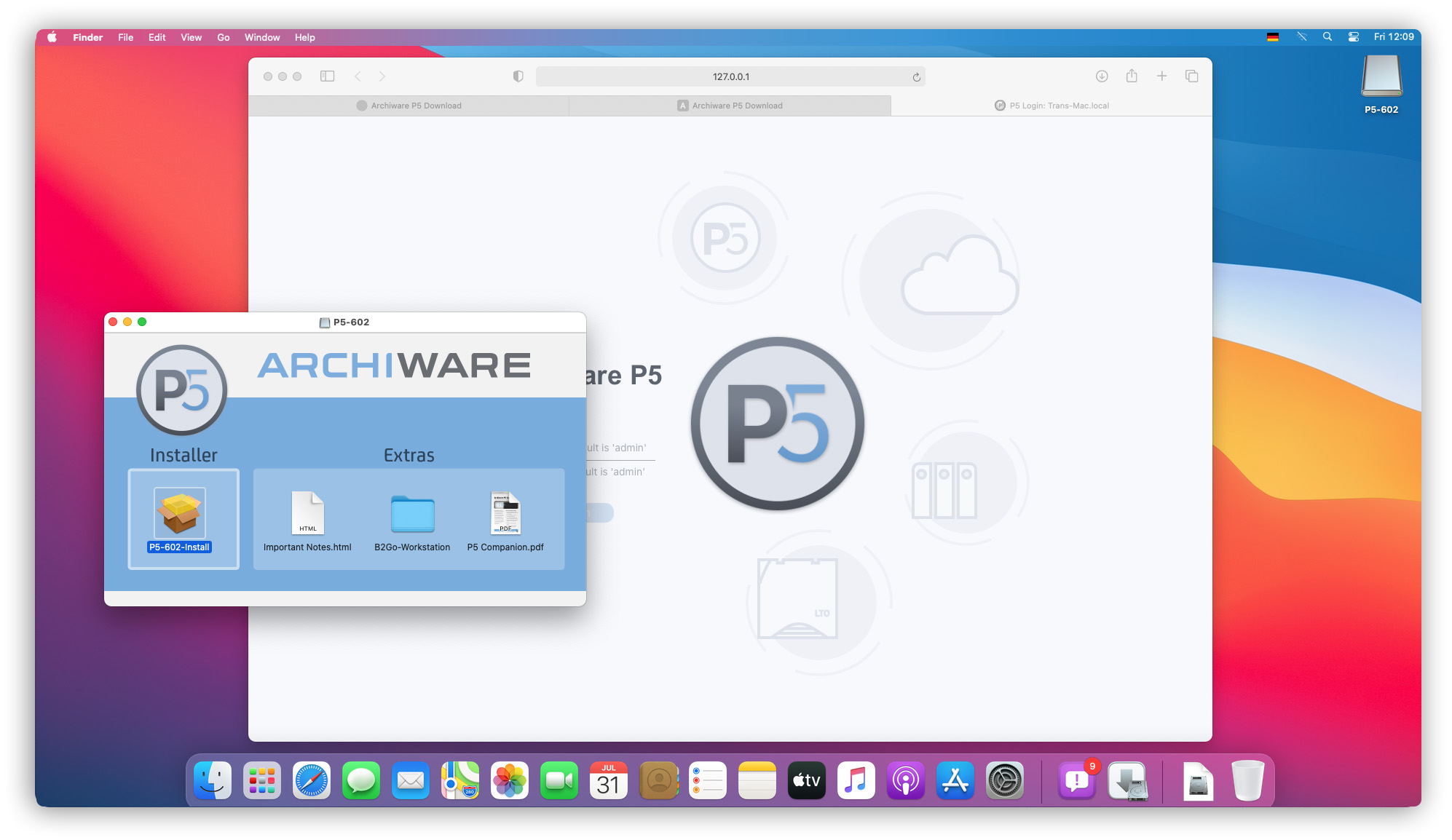The height and width of the screenshot is (840, 1452).
Task: Open Podcasts from the Dock
Action: 906,781
